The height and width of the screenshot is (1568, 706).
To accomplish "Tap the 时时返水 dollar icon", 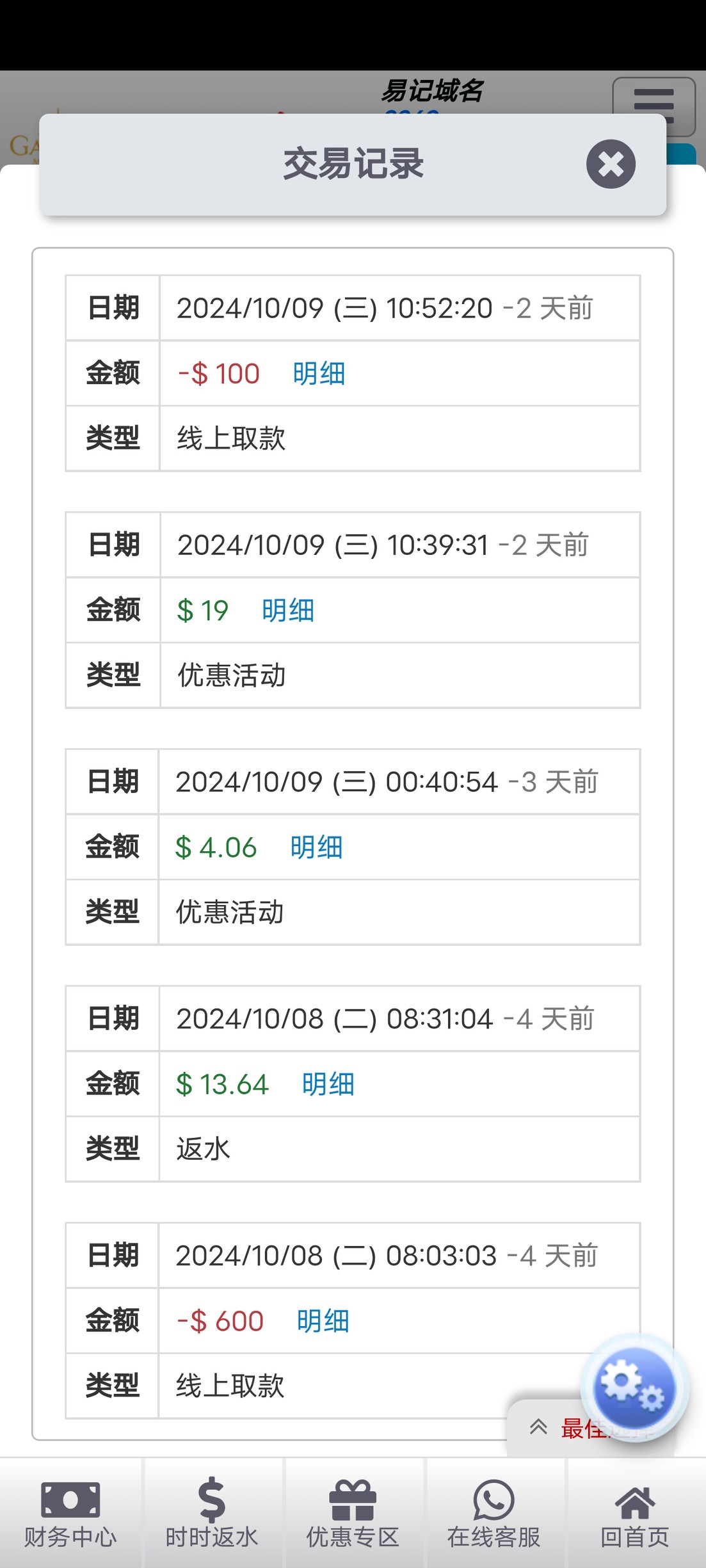I will pos(212,1513).
